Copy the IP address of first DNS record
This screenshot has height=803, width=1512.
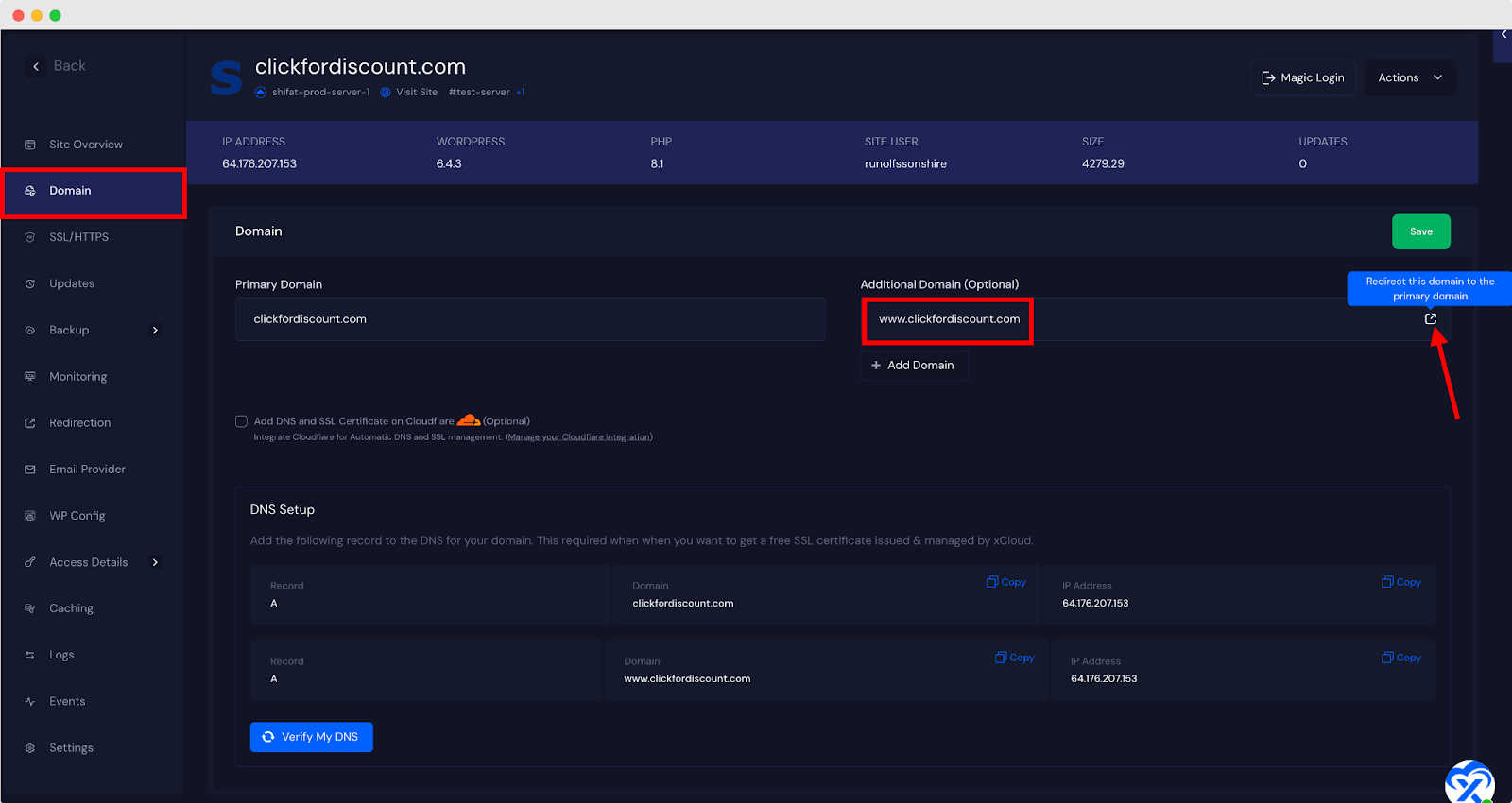[1401, 582]
